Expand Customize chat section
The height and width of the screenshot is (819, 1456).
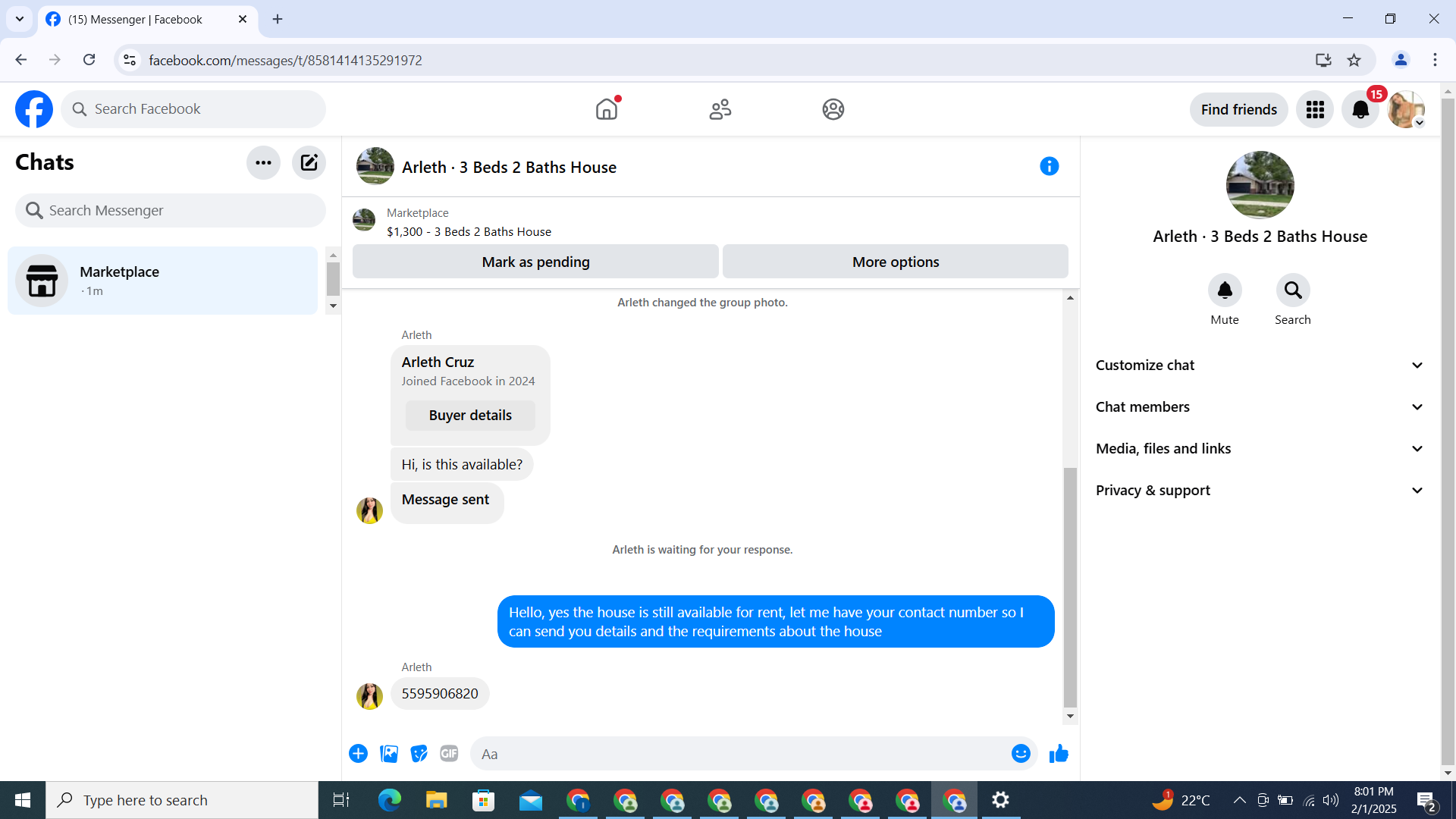tap(1259, 366)
